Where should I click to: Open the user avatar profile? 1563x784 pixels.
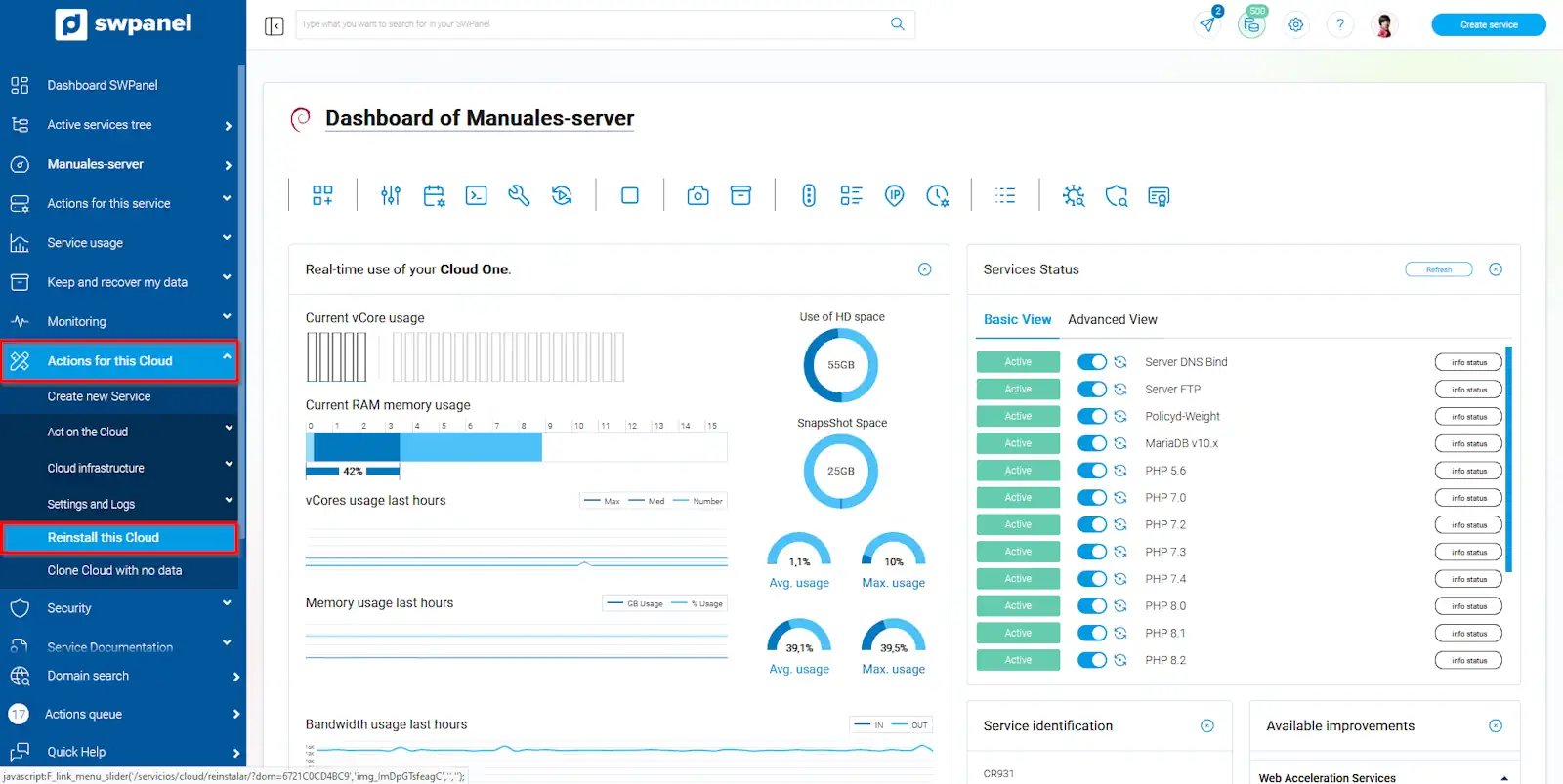[1384, 24]
